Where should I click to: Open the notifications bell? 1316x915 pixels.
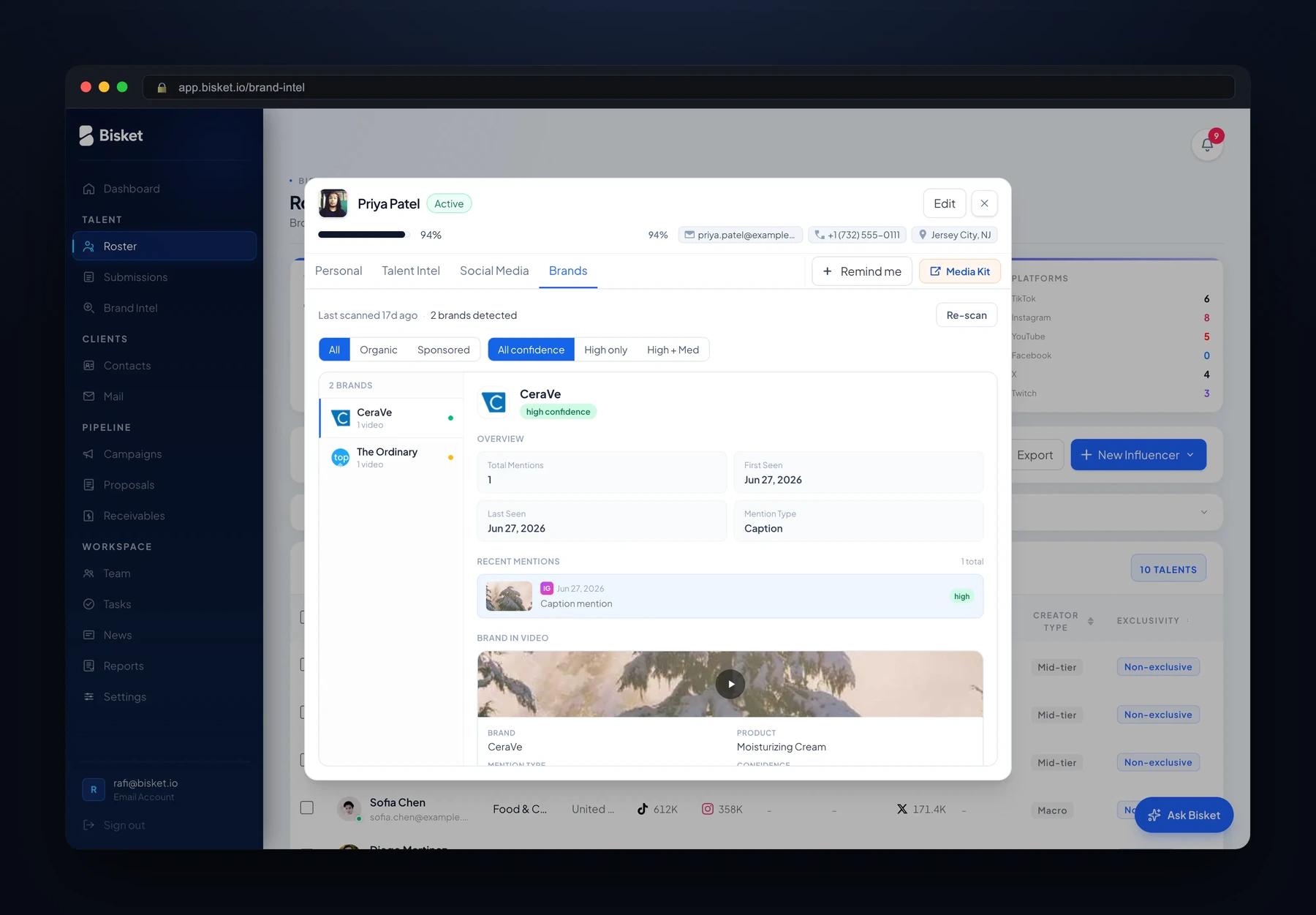(1207, 145)
